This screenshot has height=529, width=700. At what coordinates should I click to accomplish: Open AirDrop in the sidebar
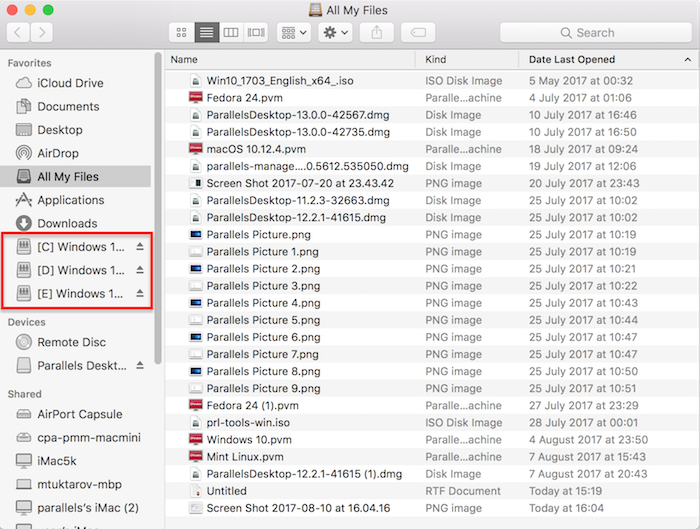[76, 153]
